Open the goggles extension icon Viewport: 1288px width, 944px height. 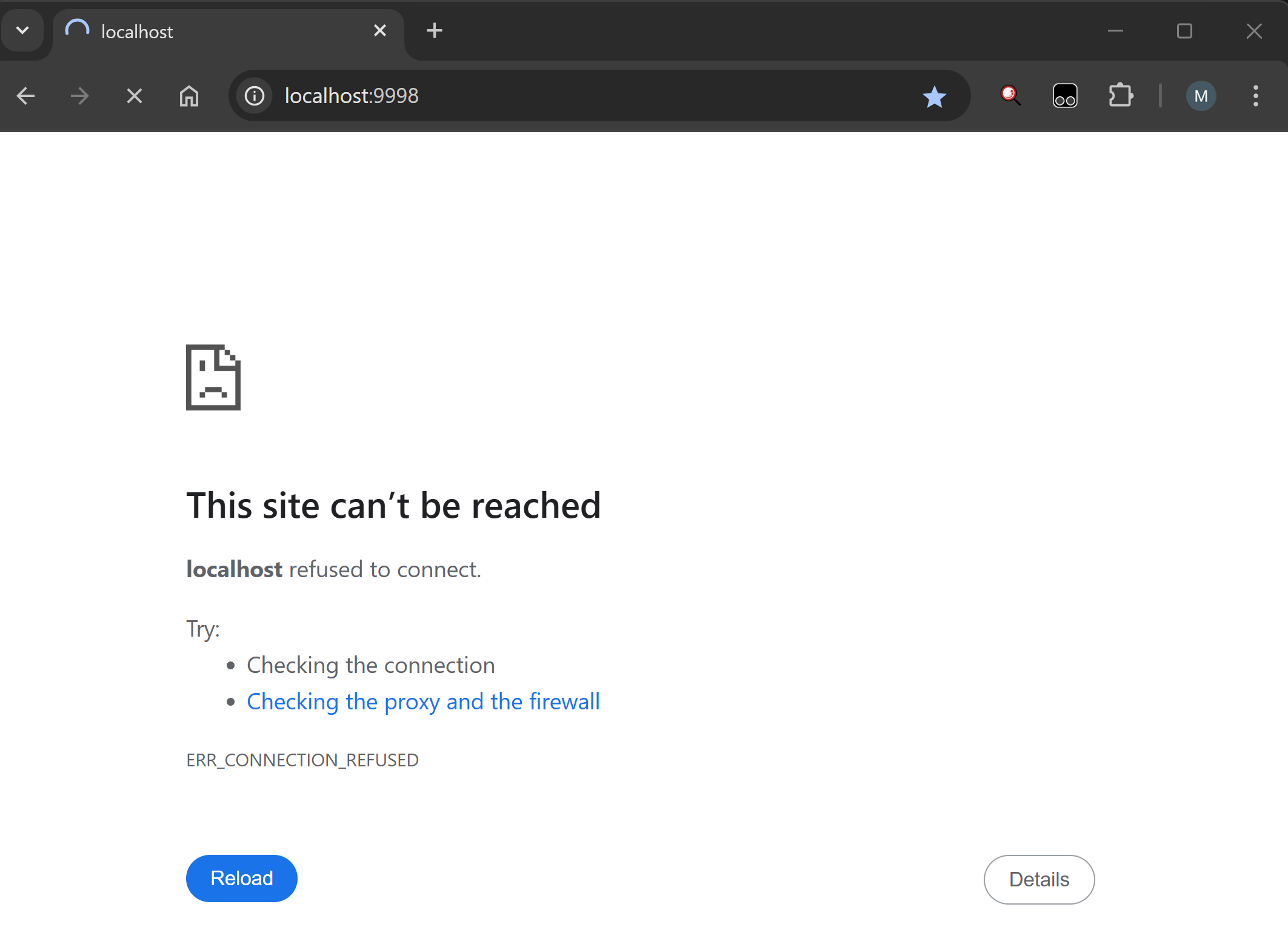pyautogui.click(x=1065, y=96)
